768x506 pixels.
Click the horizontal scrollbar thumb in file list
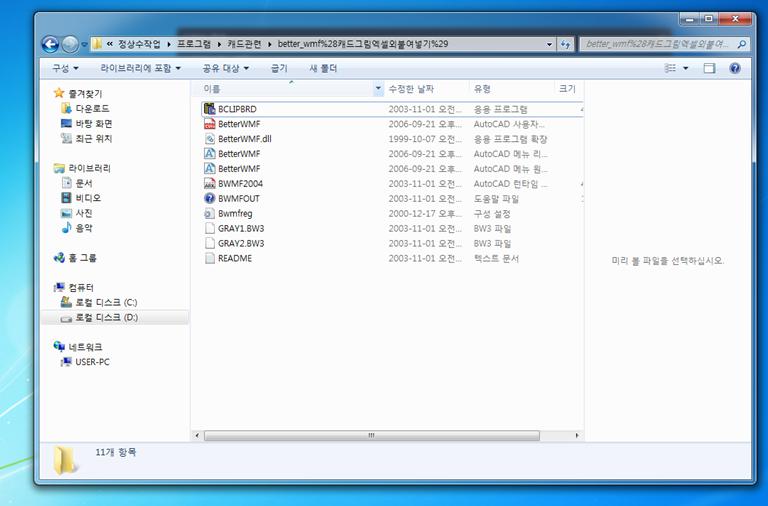[x=372, y=435]
